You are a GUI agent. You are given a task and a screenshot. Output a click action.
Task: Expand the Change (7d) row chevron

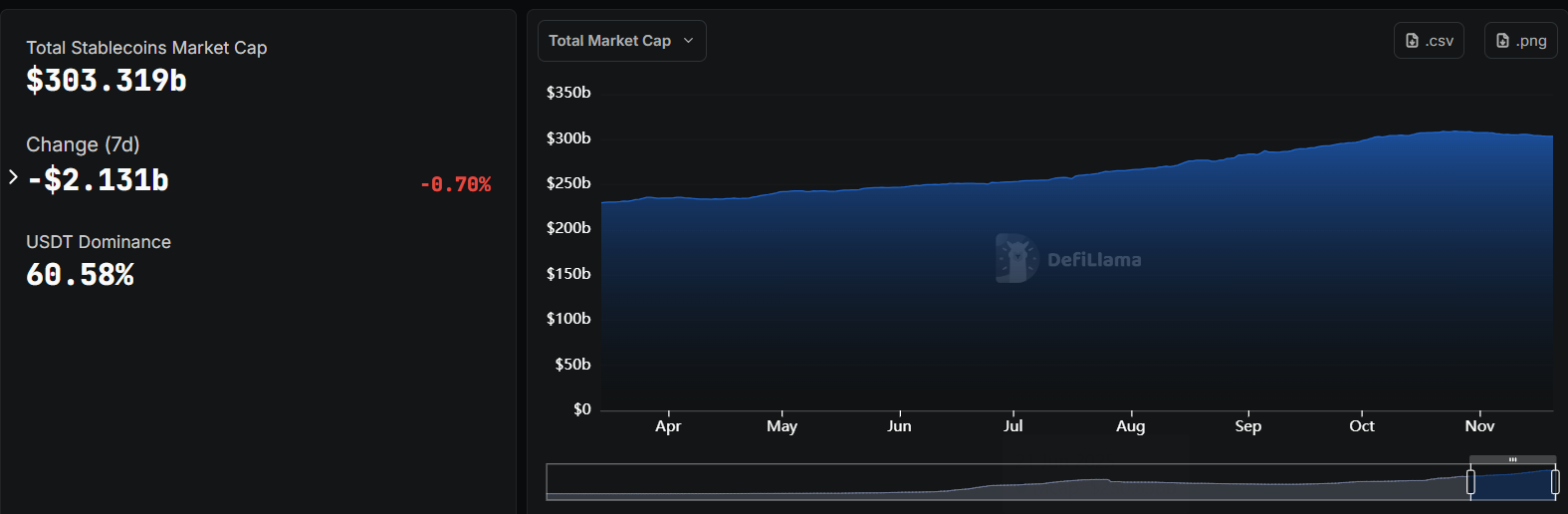(13, 177)
